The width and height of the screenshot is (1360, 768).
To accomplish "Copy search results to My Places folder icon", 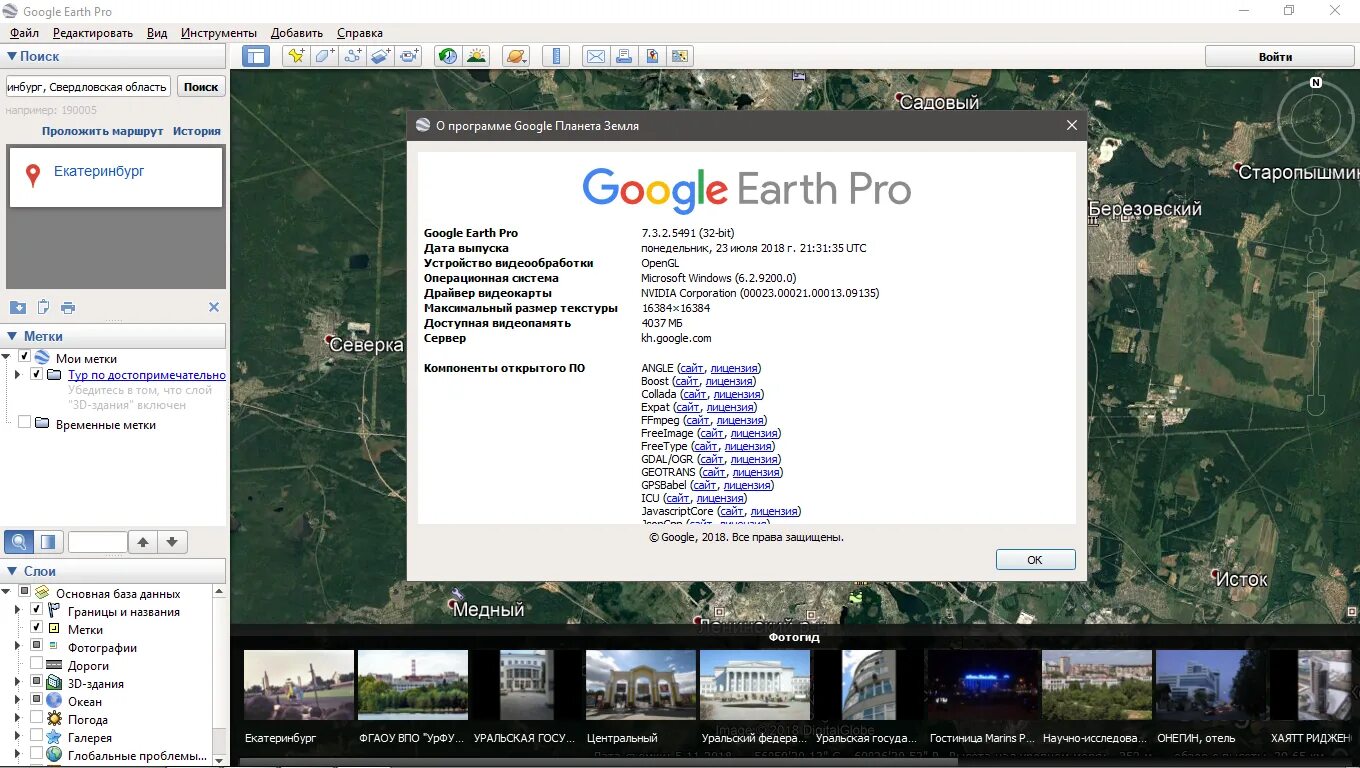I will coord(17,307).
